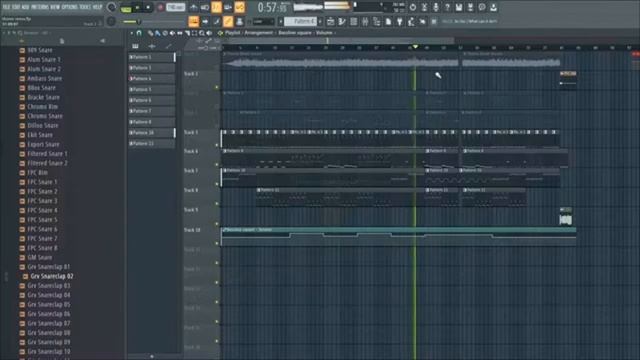The width and height of the screenshot is (640, 360).
Task: Click the green playhead marker on timeline
Action: tap(415, 47)
